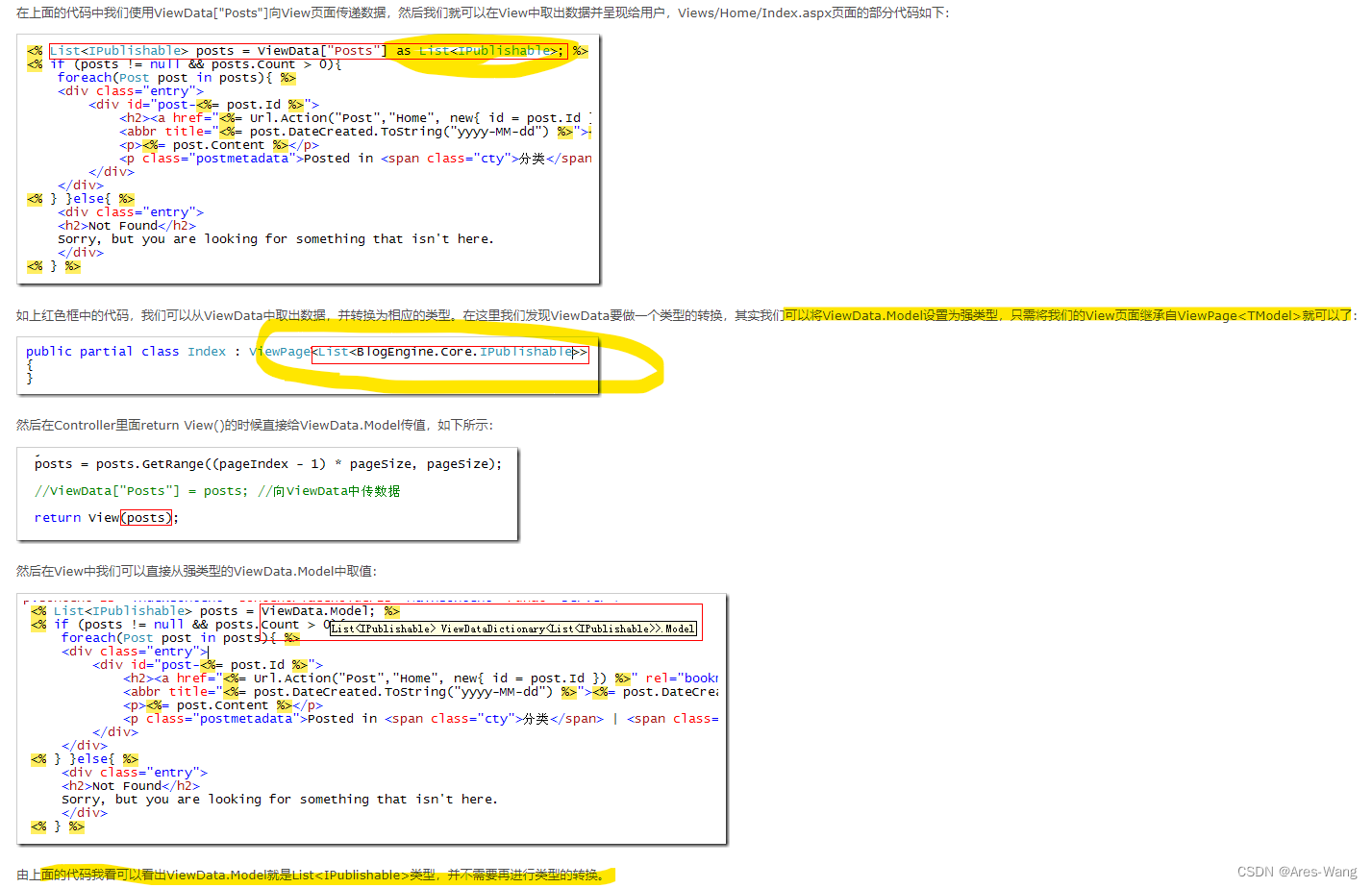Select the yellow circled ViewPage code block
Viewport: 1372px width, 888px height.
(x=452, y=363)
